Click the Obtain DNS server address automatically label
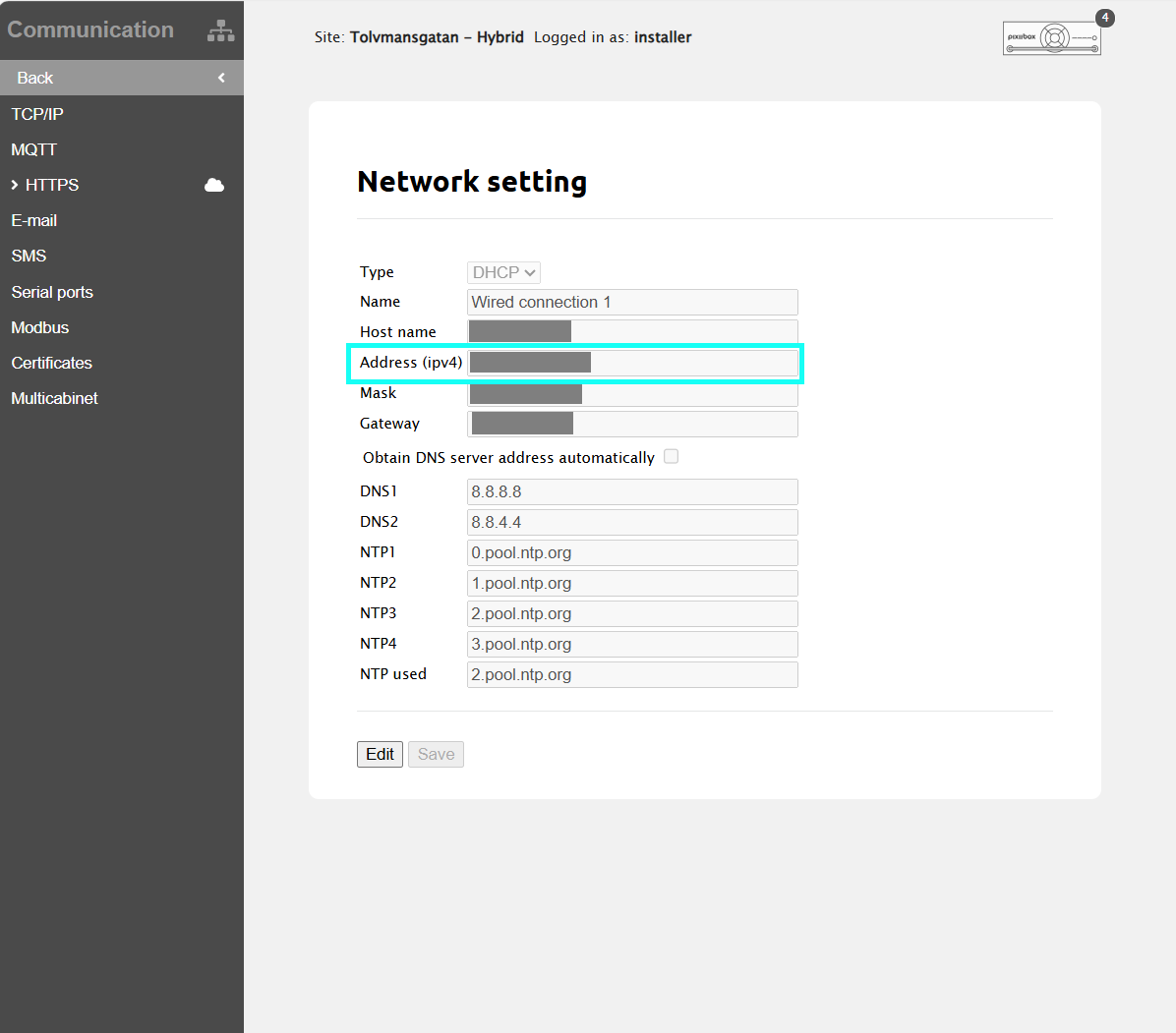This screenshot has height=1033, width=1176. coord(508,458)
